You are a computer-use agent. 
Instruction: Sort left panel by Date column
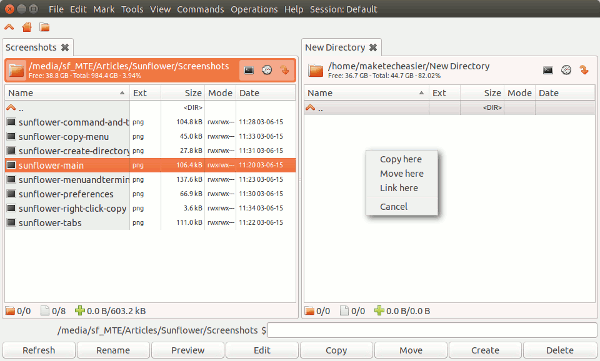[266, 93]
